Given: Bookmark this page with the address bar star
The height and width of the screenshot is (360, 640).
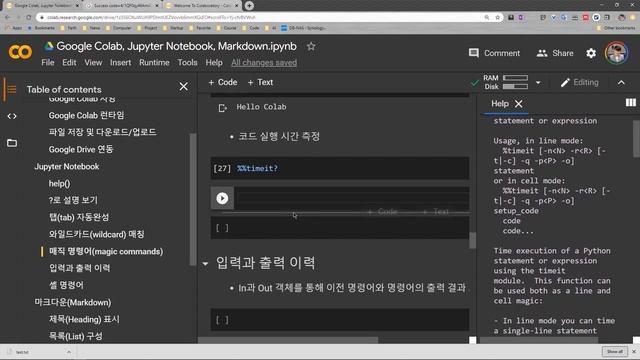Looking at the screenshot, I should [x=497, y=18].
